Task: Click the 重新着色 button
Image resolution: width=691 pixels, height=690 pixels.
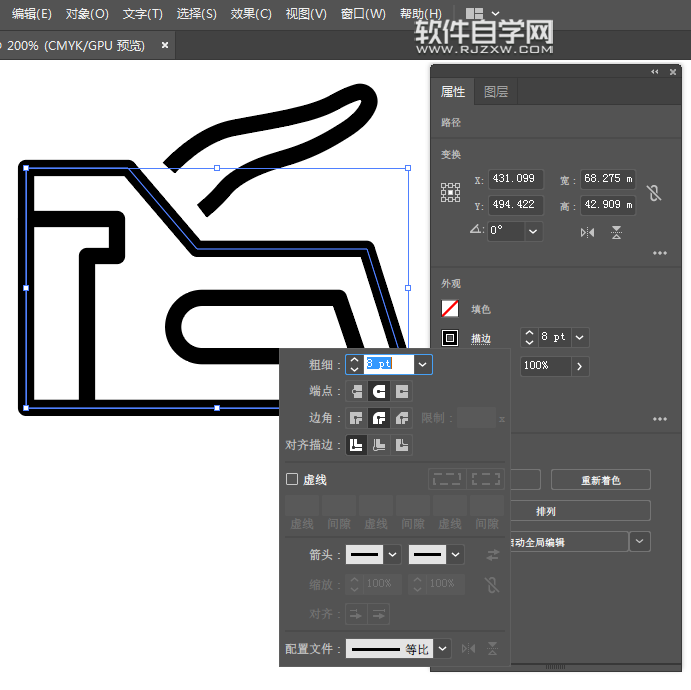Action: [601, 480]
